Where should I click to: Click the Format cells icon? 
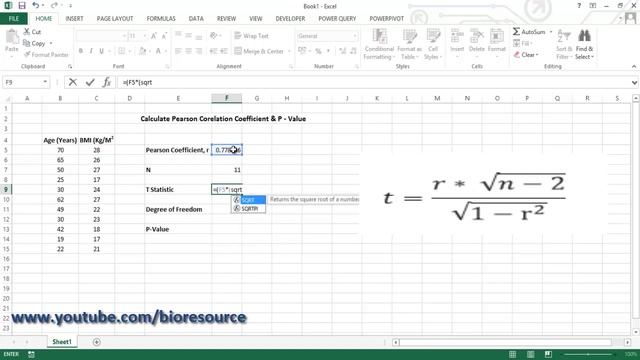496,36
